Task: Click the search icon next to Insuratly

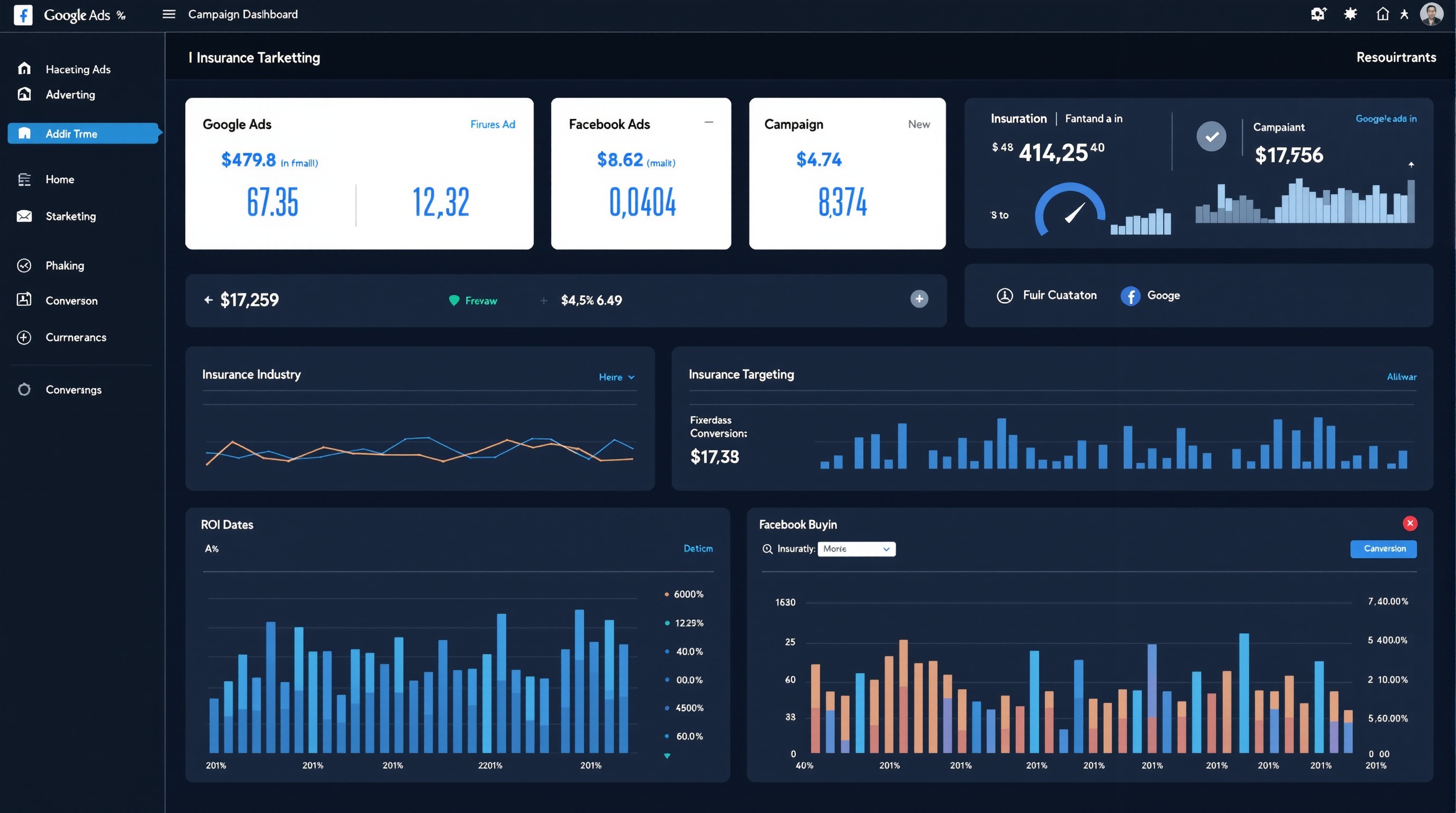Action: pos(767,549)
